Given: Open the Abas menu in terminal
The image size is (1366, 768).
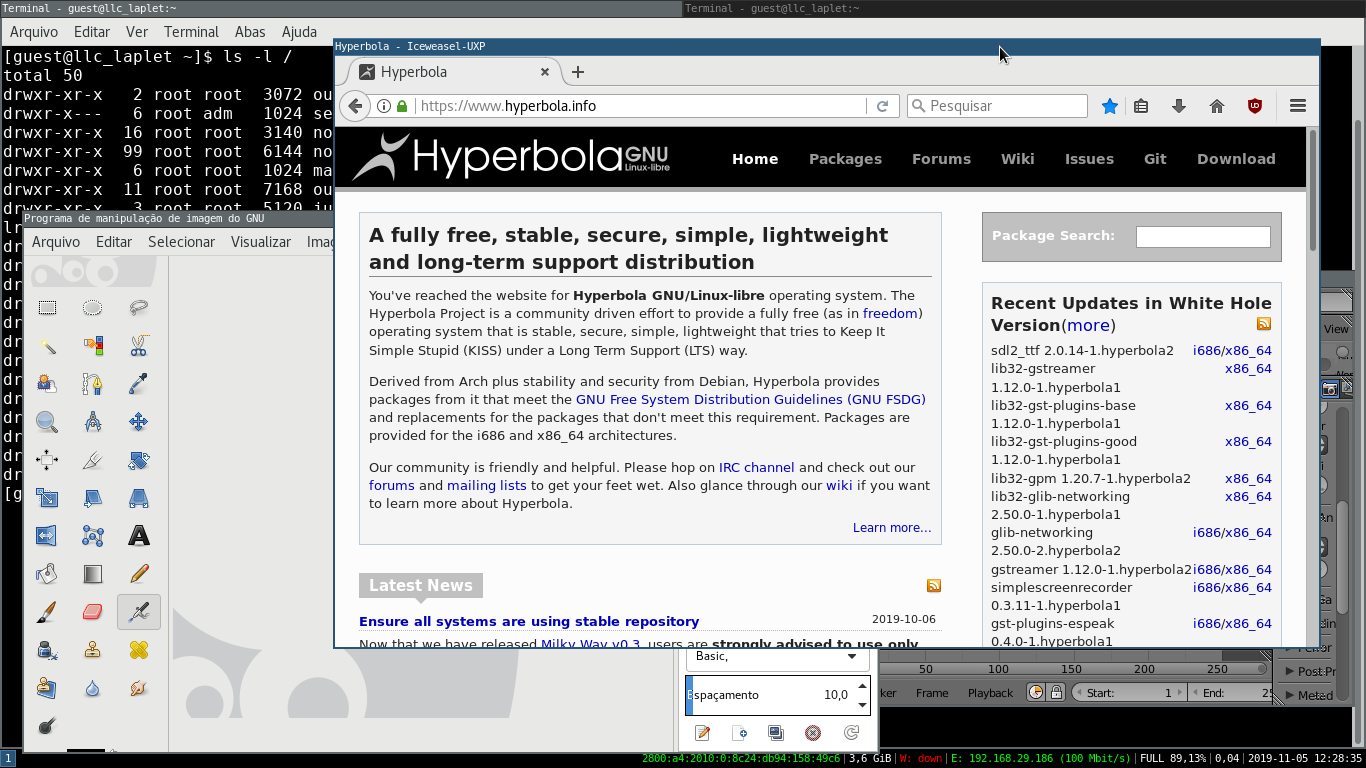Looking at the screenshot, I should (x=250, y=32).
